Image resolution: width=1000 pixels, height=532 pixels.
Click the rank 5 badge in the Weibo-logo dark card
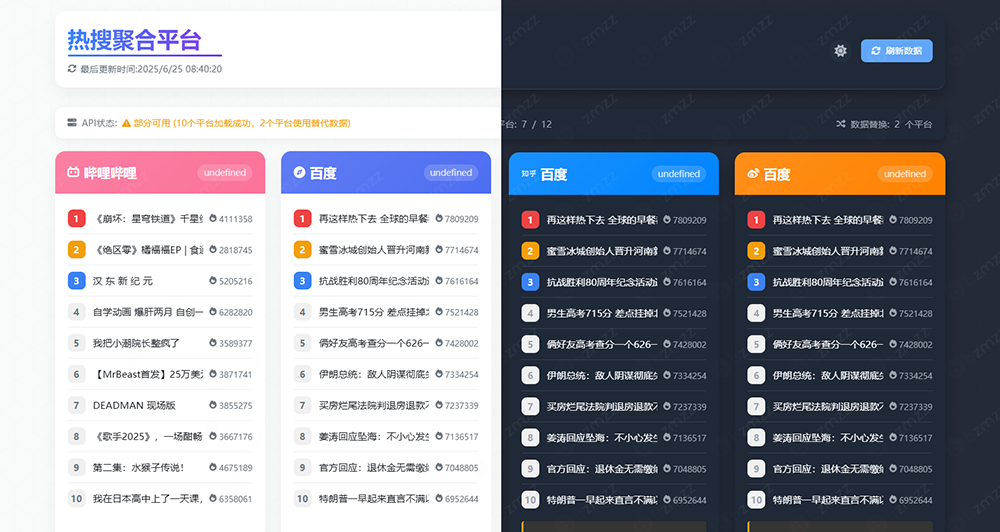tap(756, 344)
